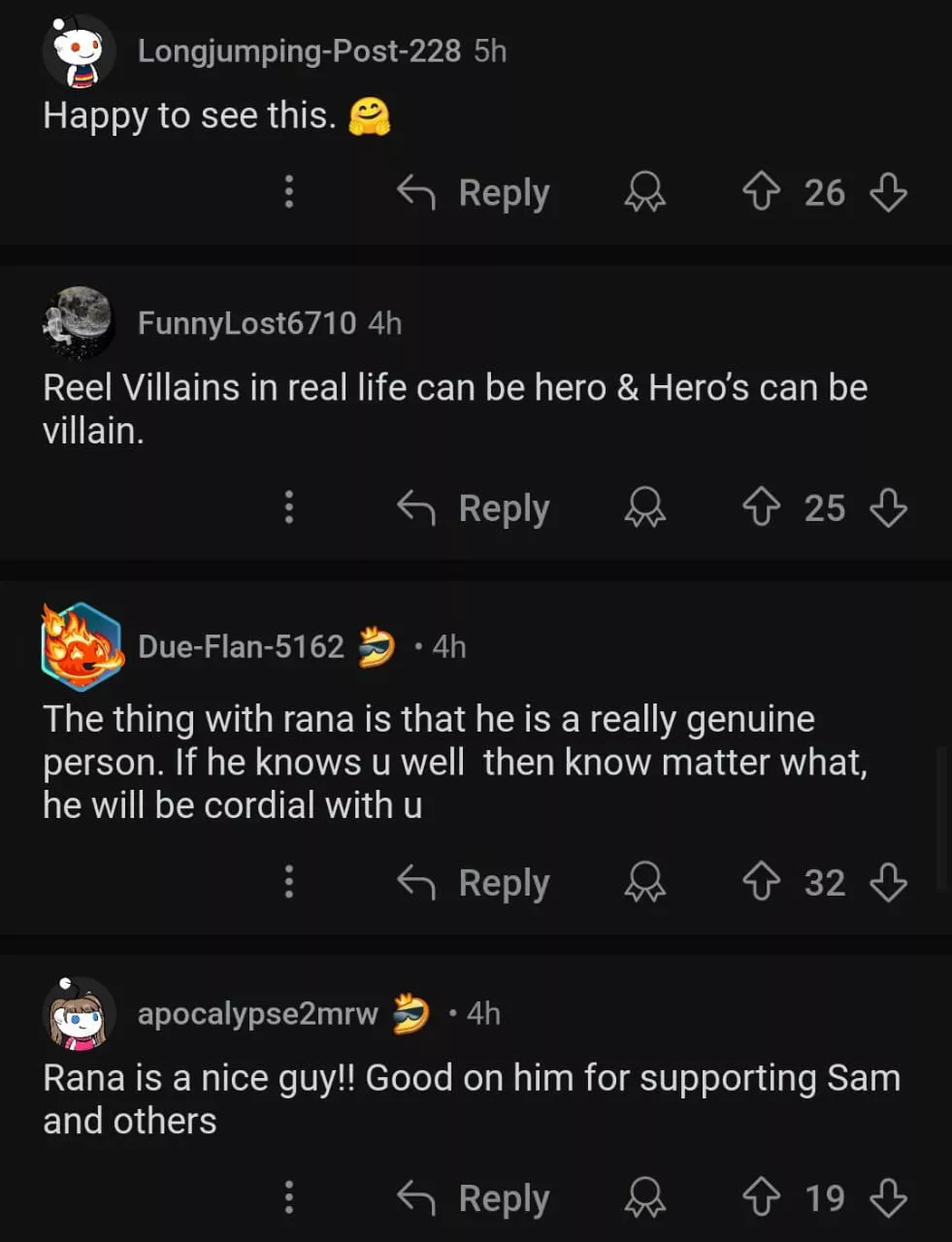Open Due-Flan-5162's flame avatar
Image resolution: width=952 pixels, height=1242 pixels.
pyautogui.click(x=82, y=646)
